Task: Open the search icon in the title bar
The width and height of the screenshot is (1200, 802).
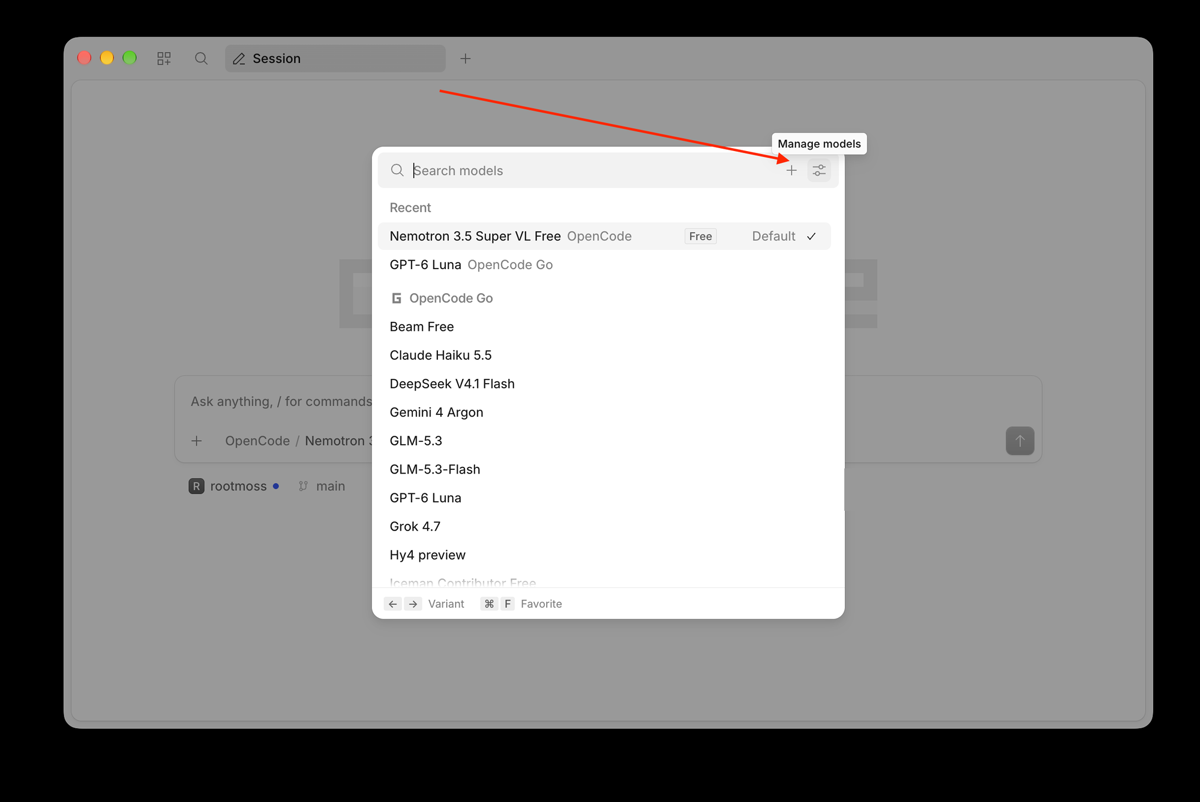Action: click(201, 59)
